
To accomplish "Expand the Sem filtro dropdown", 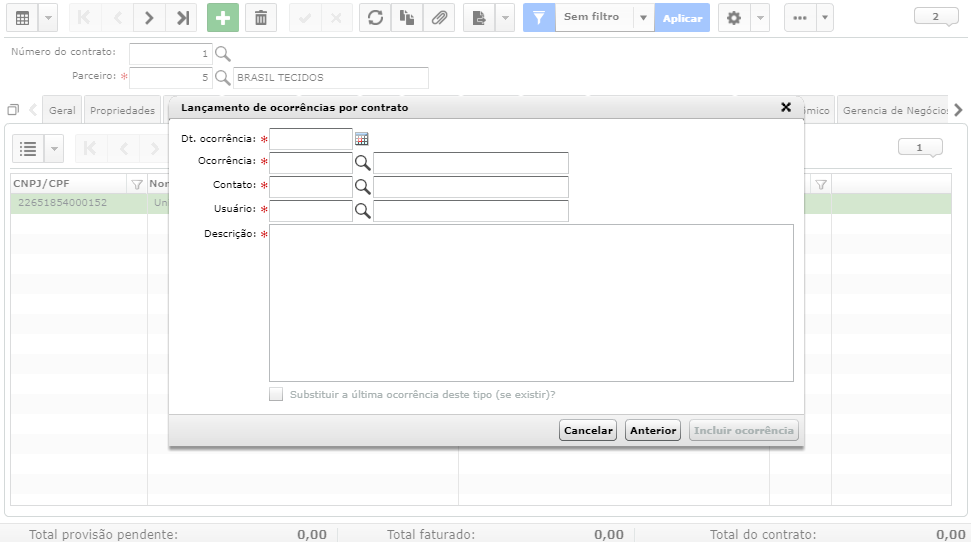I will point(643,18).
